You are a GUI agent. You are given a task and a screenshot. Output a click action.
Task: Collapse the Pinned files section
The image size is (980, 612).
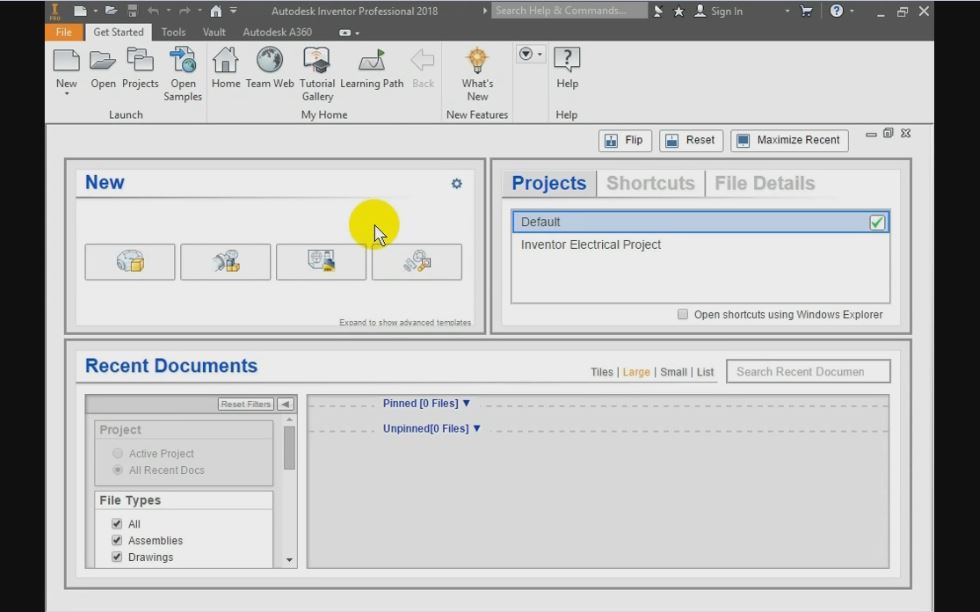pyautogui.click(x=466, y=403)
